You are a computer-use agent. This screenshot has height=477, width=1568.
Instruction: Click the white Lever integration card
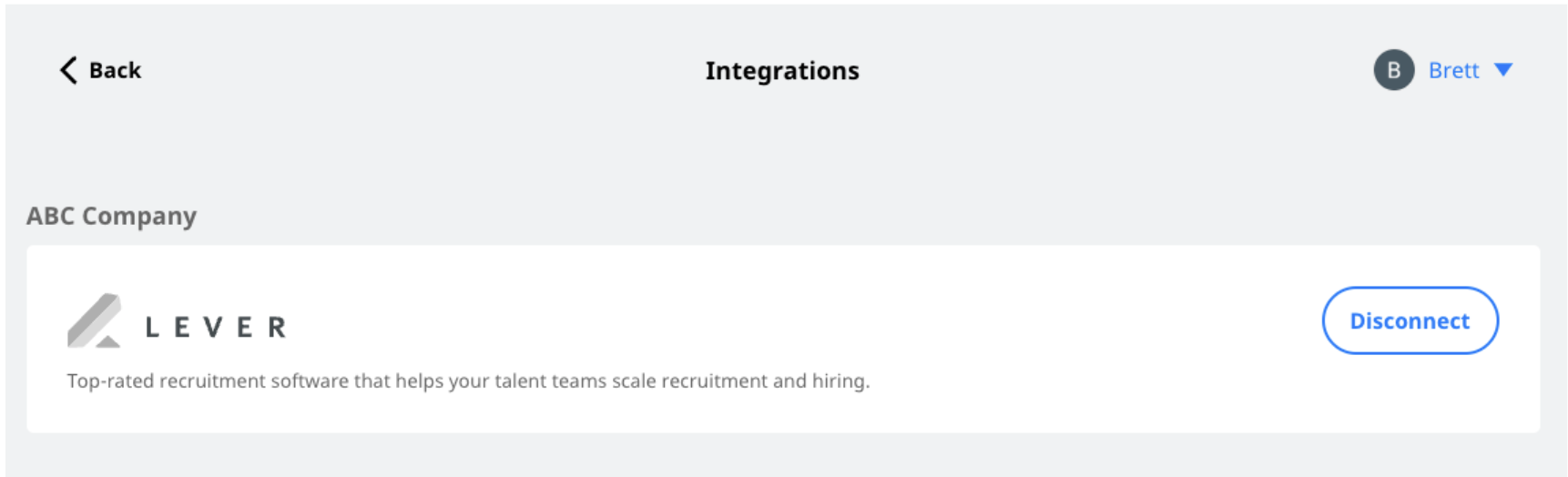(783, 339)
